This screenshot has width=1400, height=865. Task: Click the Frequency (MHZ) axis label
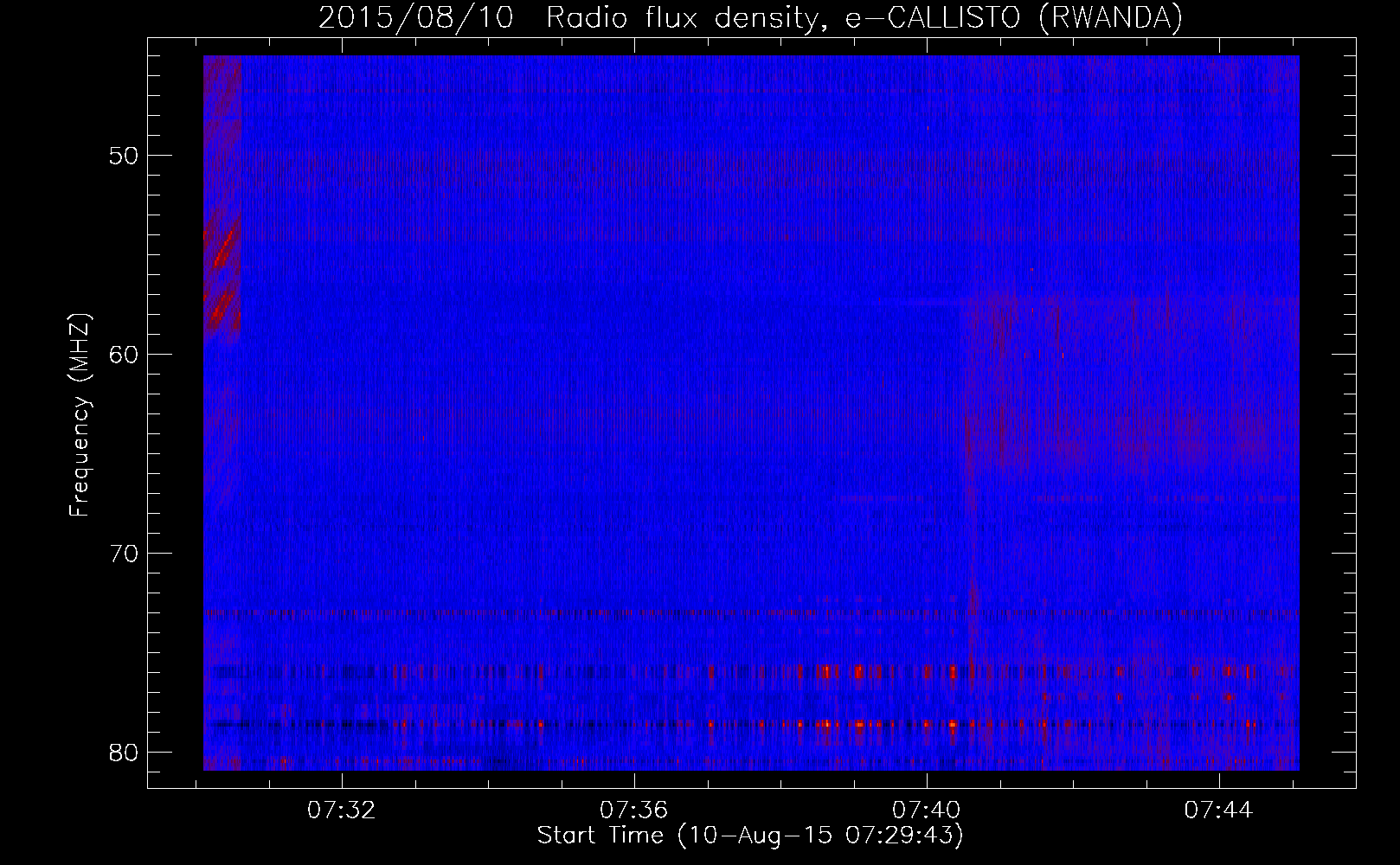(x=80, y=415)
